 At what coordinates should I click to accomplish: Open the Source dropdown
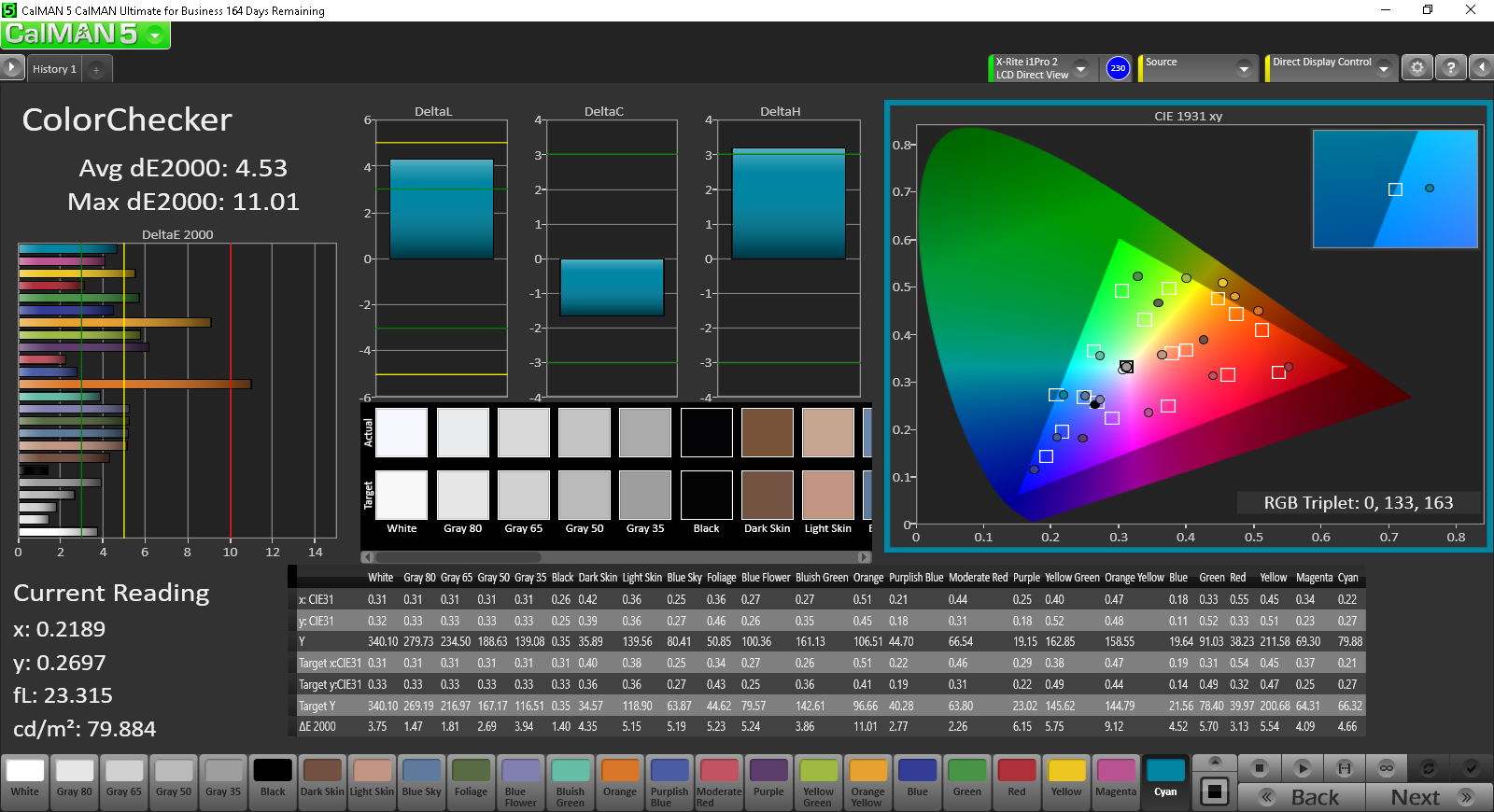[1198, 68]
